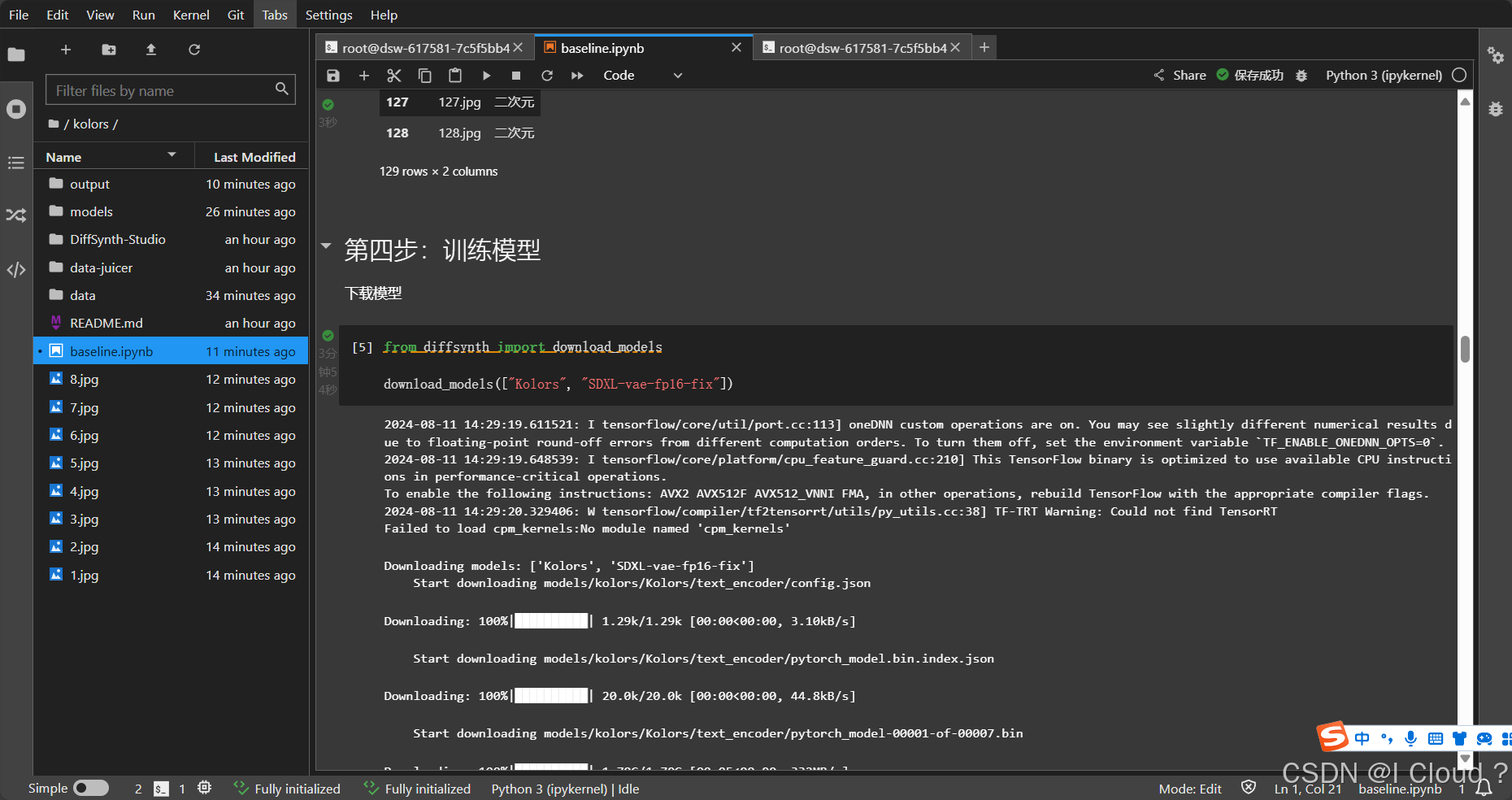Image resolution: width=1512 pixels, height=800 pixels.
Task: Open the Kernel menu
Action: pyautogui.click(x=190, y=15)
